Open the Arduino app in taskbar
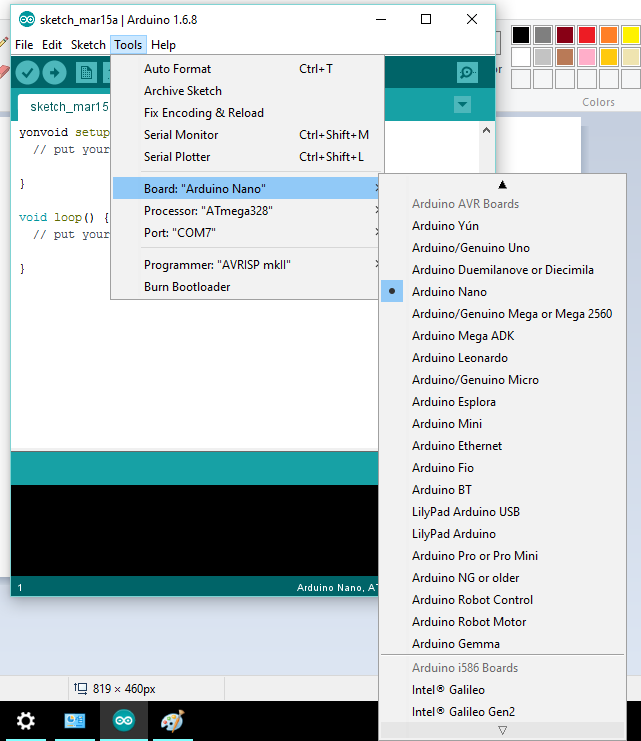This screenshot has width=641, height=741. tap(124, 721)
